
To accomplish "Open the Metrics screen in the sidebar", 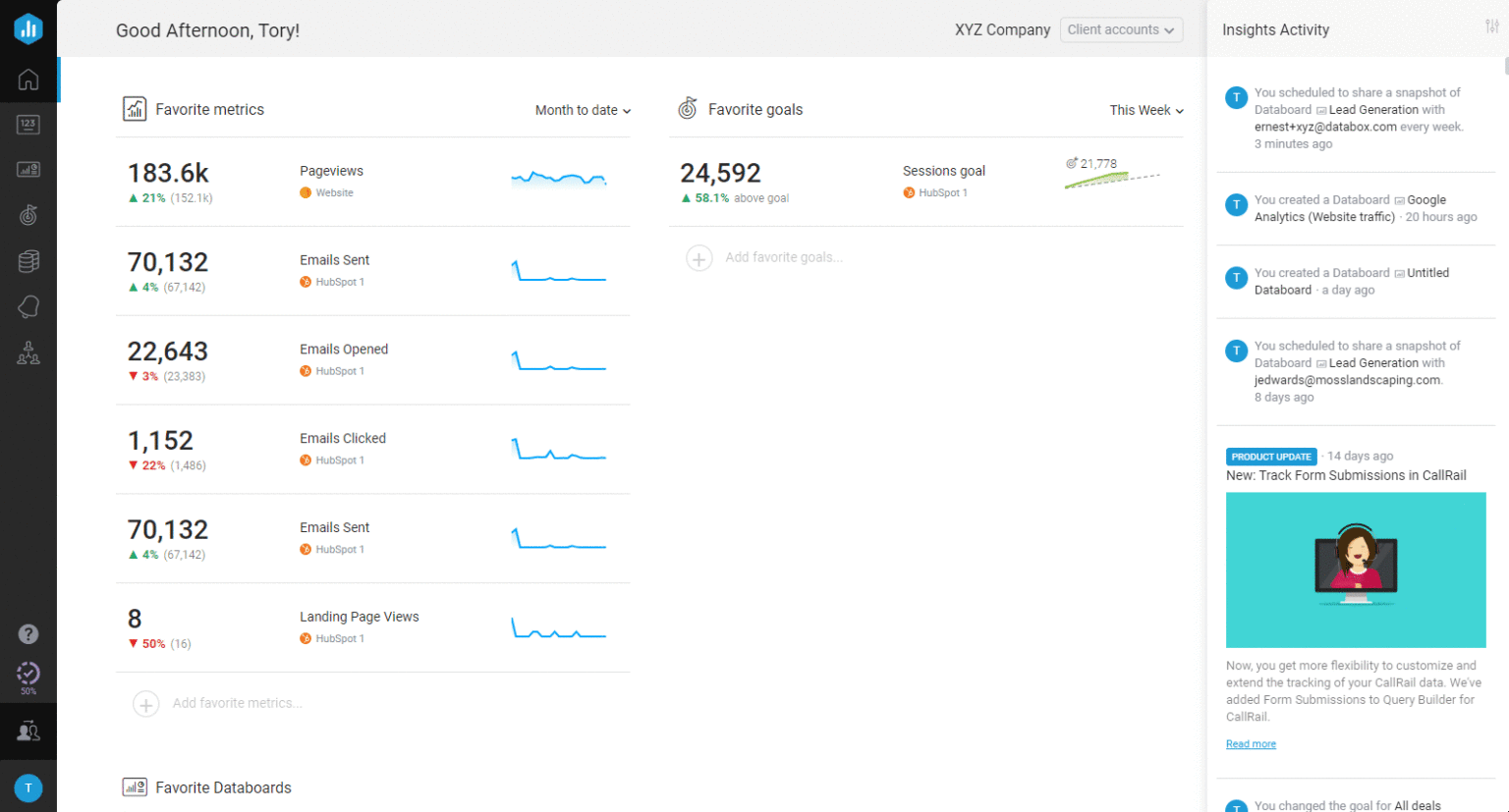I will pos(28,124).
